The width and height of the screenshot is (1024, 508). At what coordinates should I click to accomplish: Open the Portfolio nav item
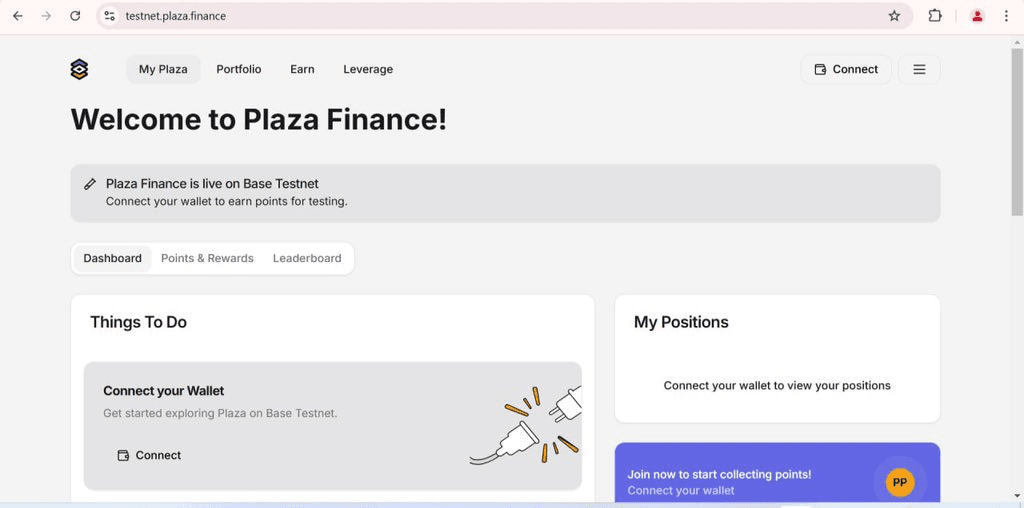tap(239, 69)
